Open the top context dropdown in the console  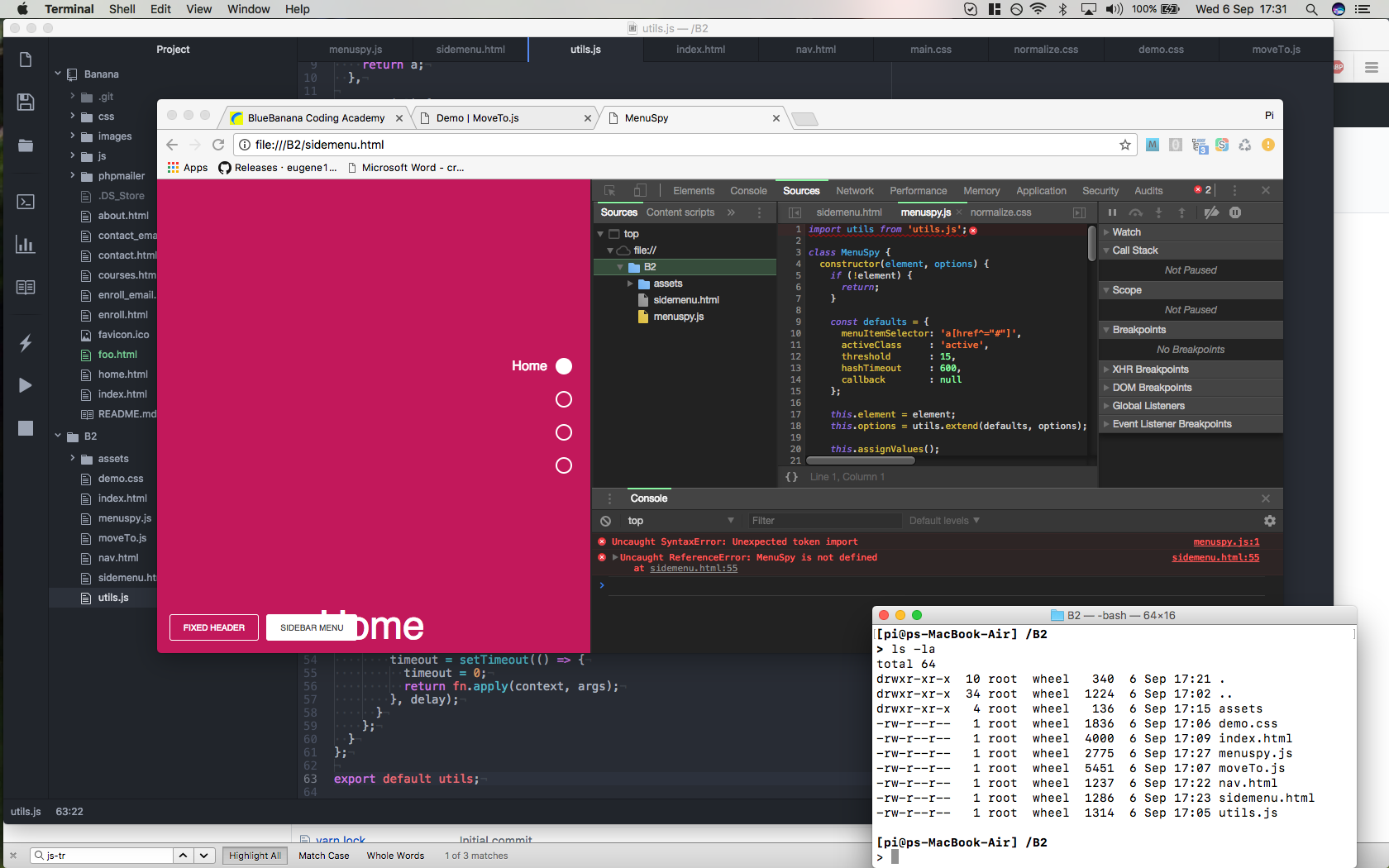(x=680, y=521)
